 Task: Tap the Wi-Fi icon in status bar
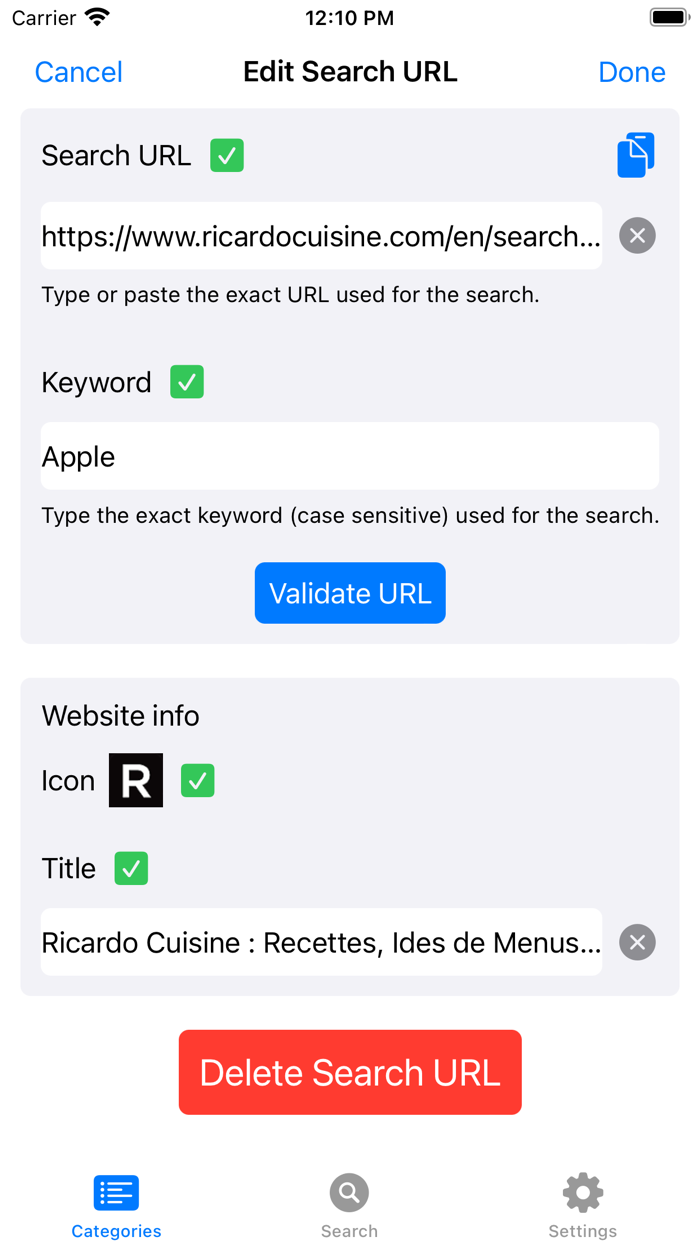(96, 16)
